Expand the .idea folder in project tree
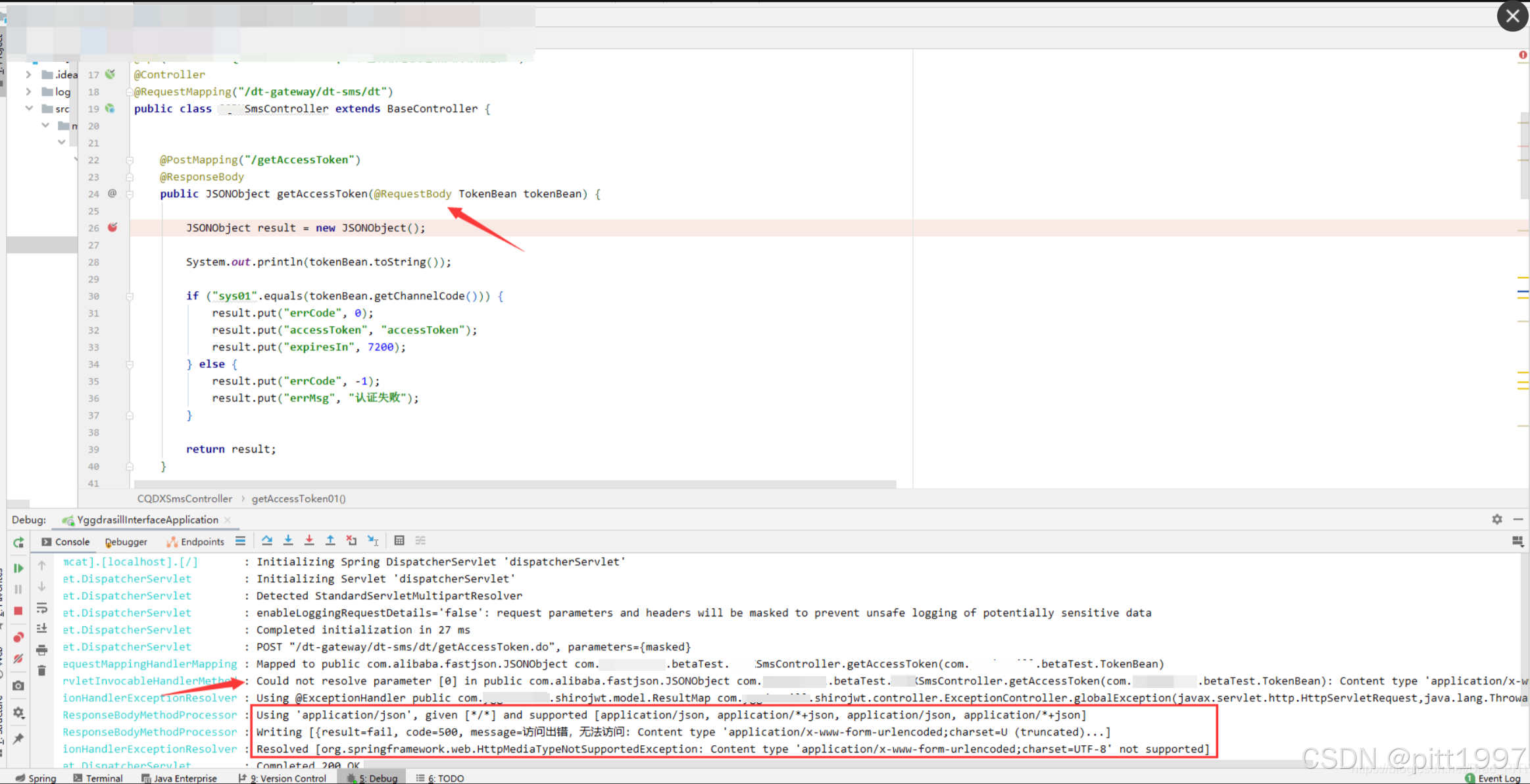This screenshot has width=1530, height=784. pyautogui.click(x=28, y=74)
